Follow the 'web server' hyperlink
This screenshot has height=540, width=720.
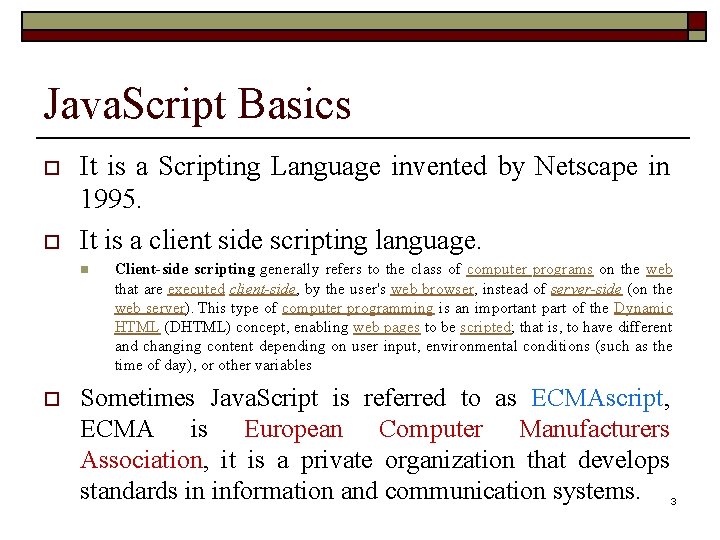150,308
